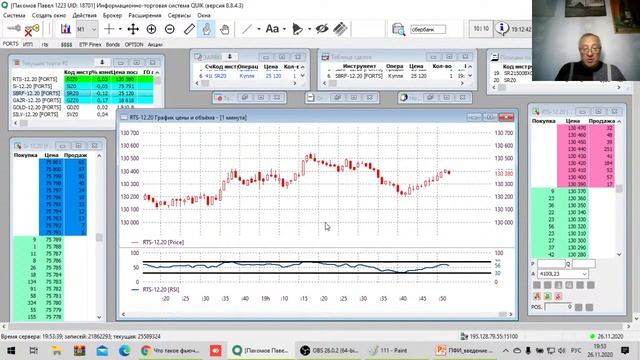Switch to the FORTS tab
This screenshot has height=360, width=640.
coord(11,44)
